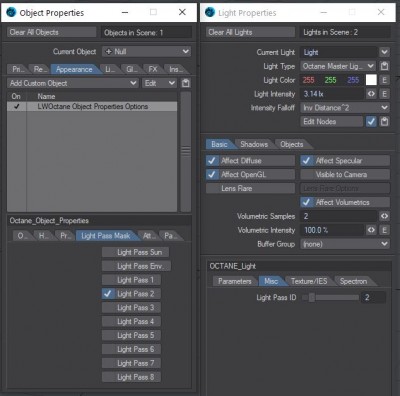This screenshot has height=396, width=400.
Task: Click the envelope E button for Volumetric Intensity
Action: tap(384, 230)
